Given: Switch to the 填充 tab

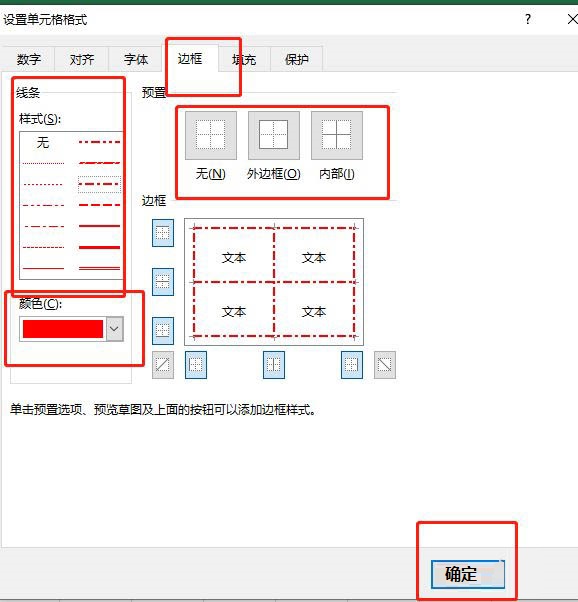Looking at the screenshot, I should coord(244,60).
